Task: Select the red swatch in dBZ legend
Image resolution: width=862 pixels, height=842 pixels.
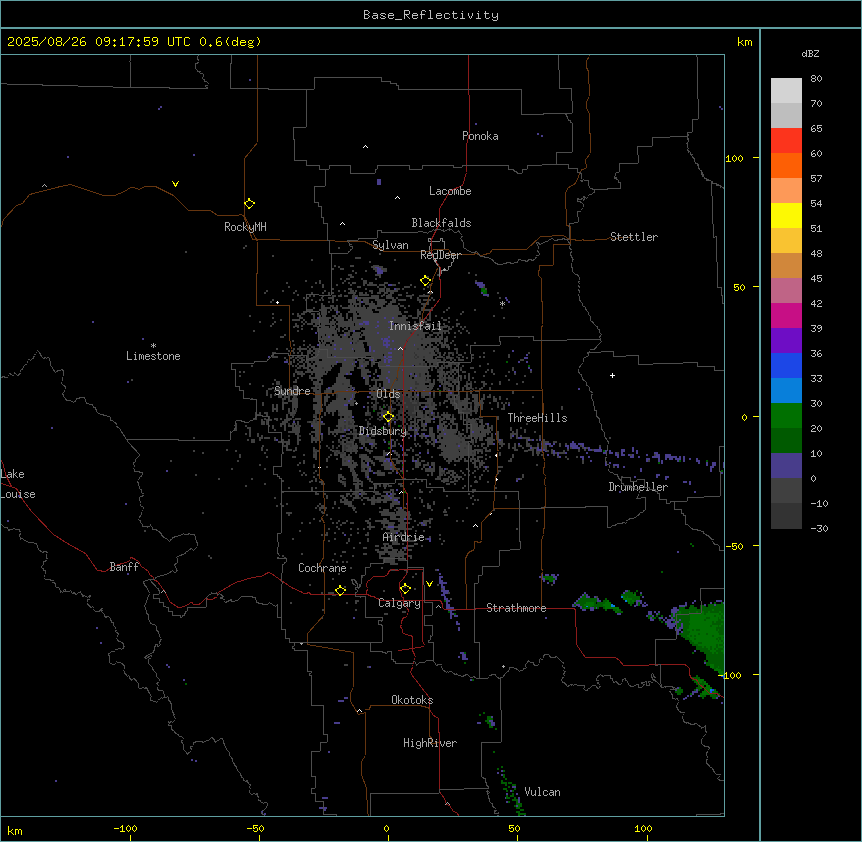Action: pyautogui.click(x=786, y=140)
